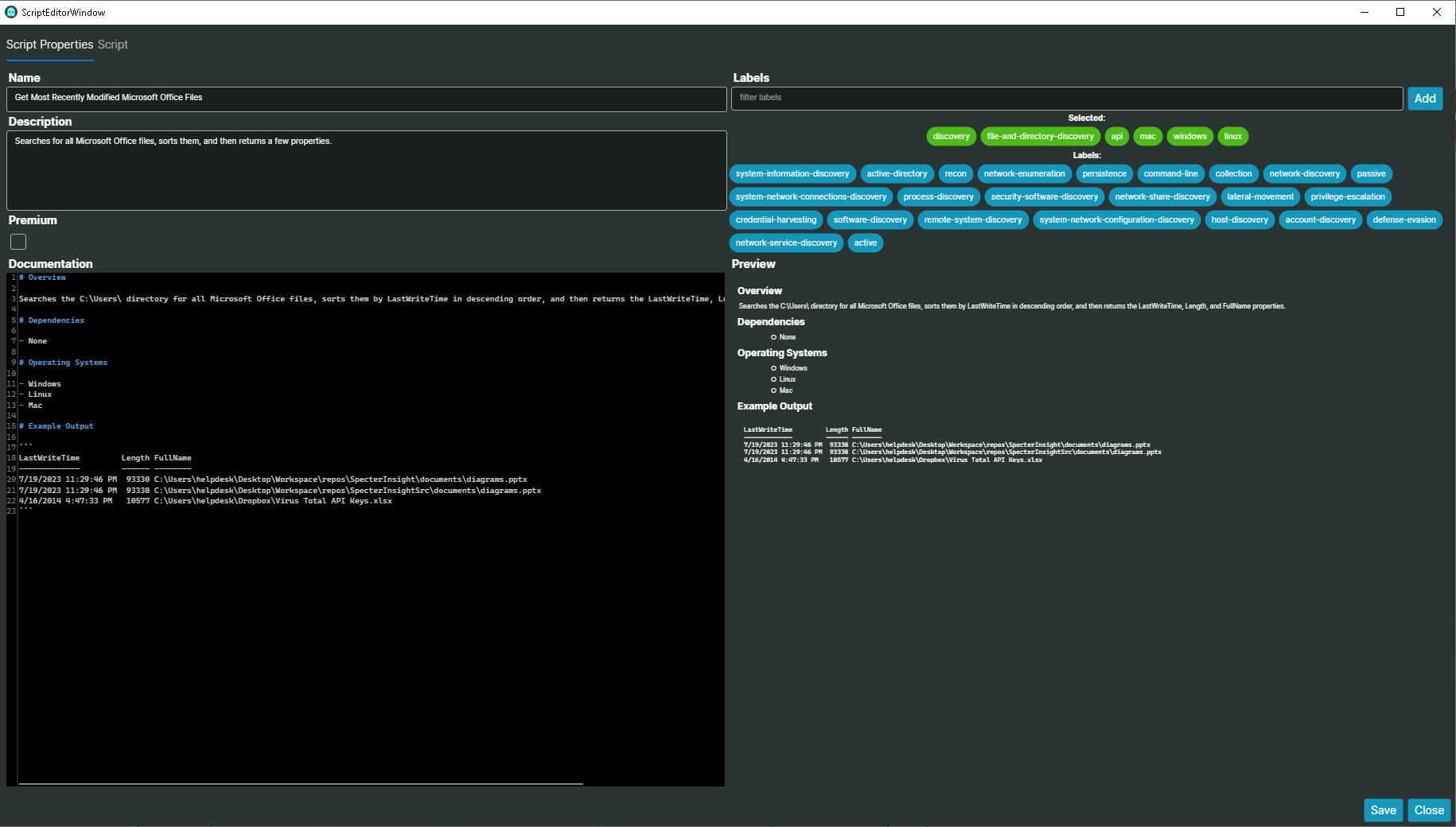
Task: Click the Add button next to labels filter
Action: pyautogui.click(x=1424, y=98)
